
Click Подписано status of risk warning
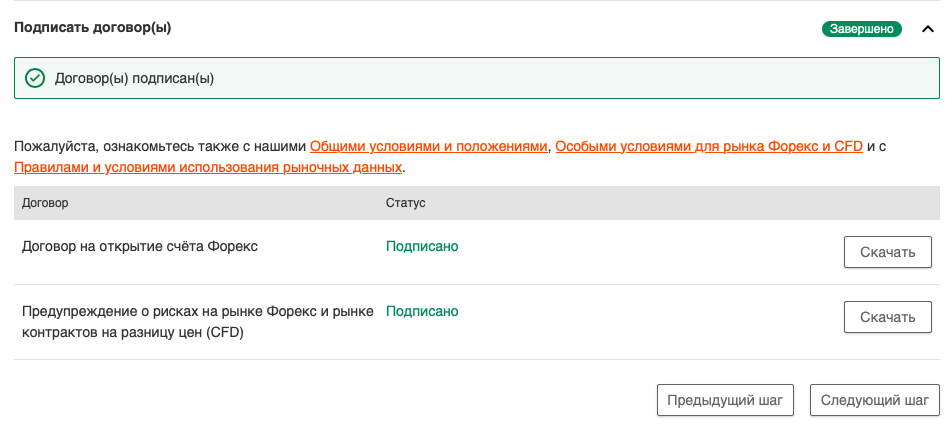tap(422, 311)
